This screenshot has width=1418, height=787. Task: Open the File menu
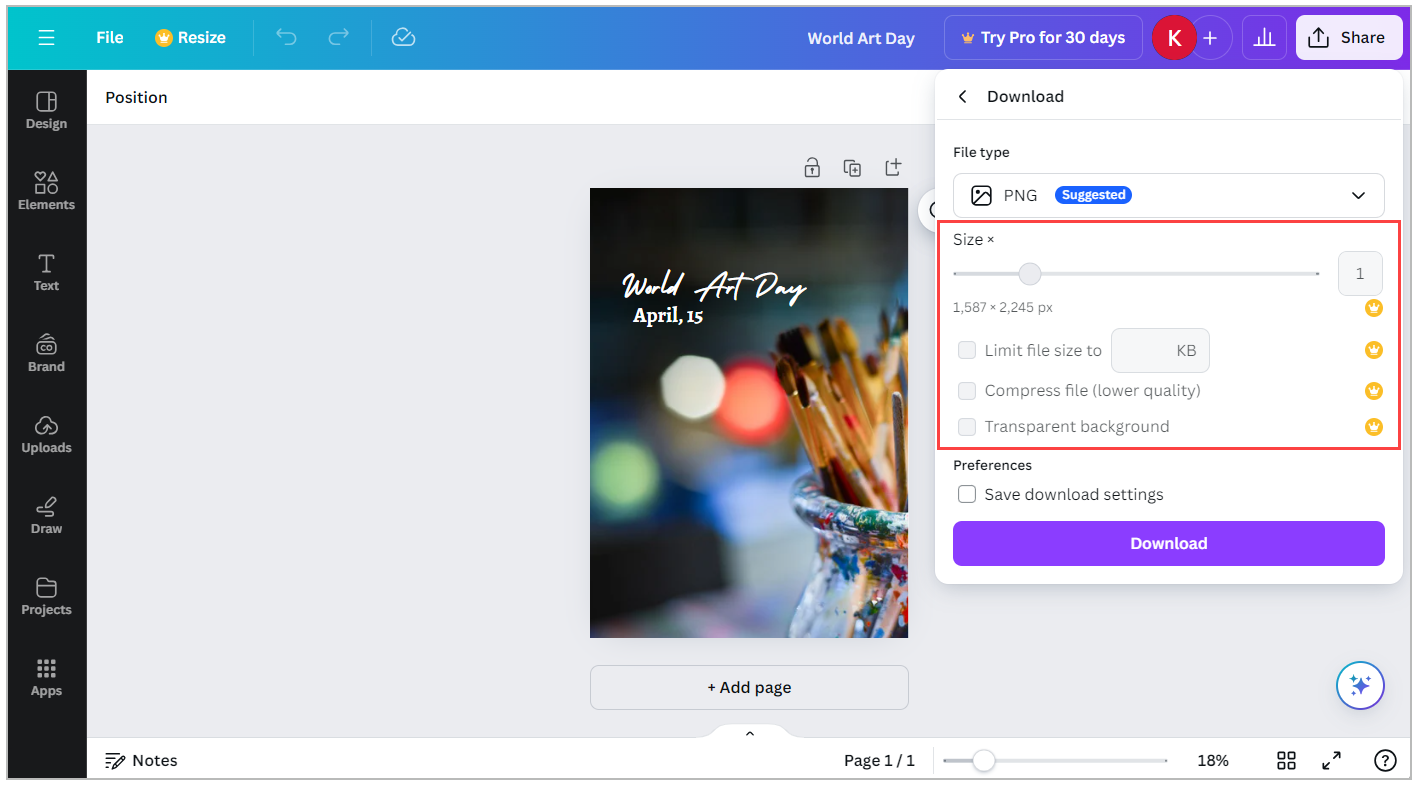click(x=109, y=37)
